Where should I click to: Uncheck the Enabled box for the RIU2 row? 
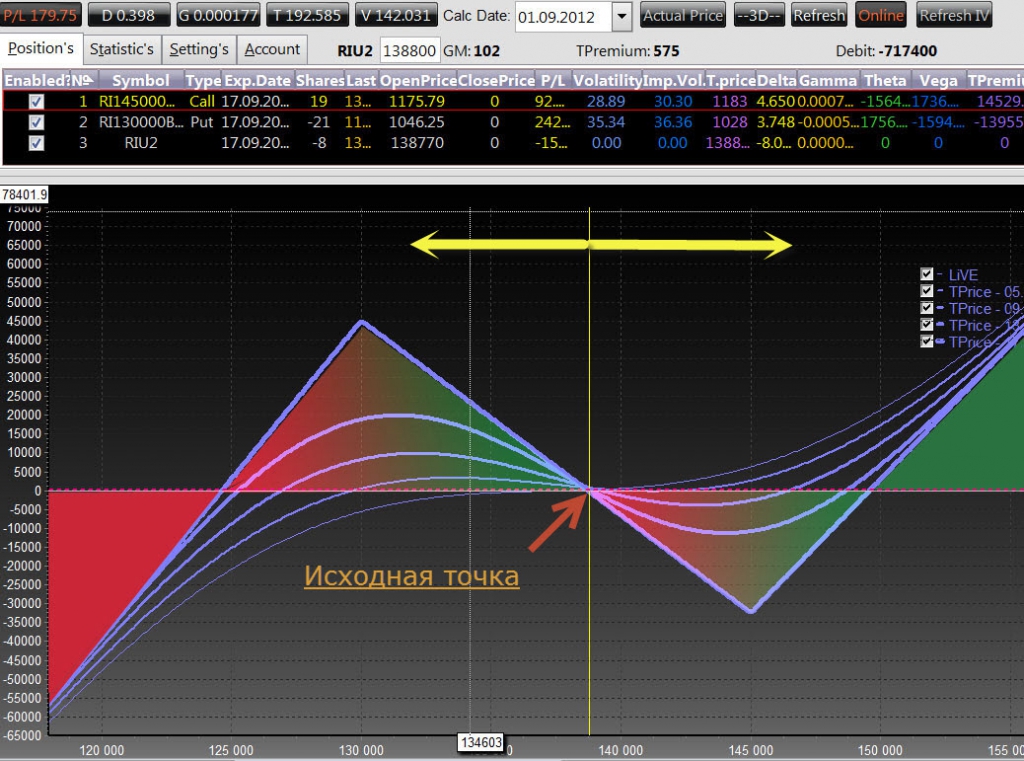(37, 143)
